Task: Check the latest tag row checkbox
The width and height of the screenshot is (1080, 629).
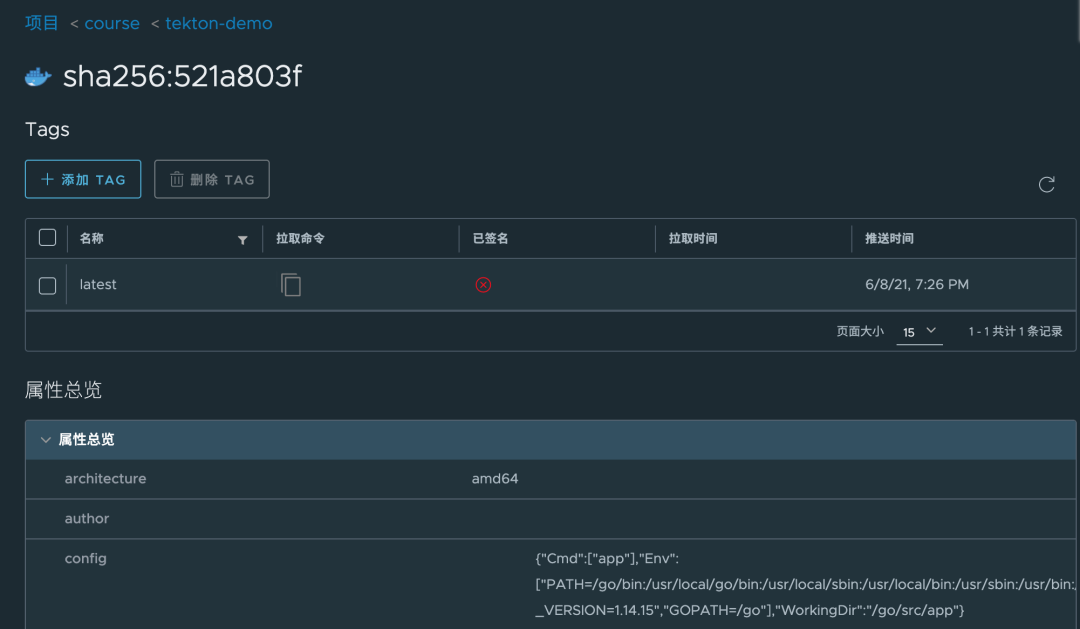Action: (48, 285)
